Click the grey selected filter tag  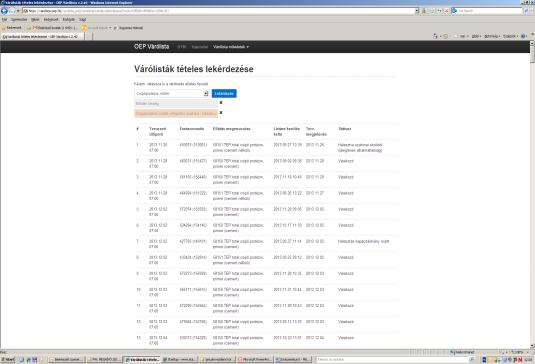click(176, 103)
